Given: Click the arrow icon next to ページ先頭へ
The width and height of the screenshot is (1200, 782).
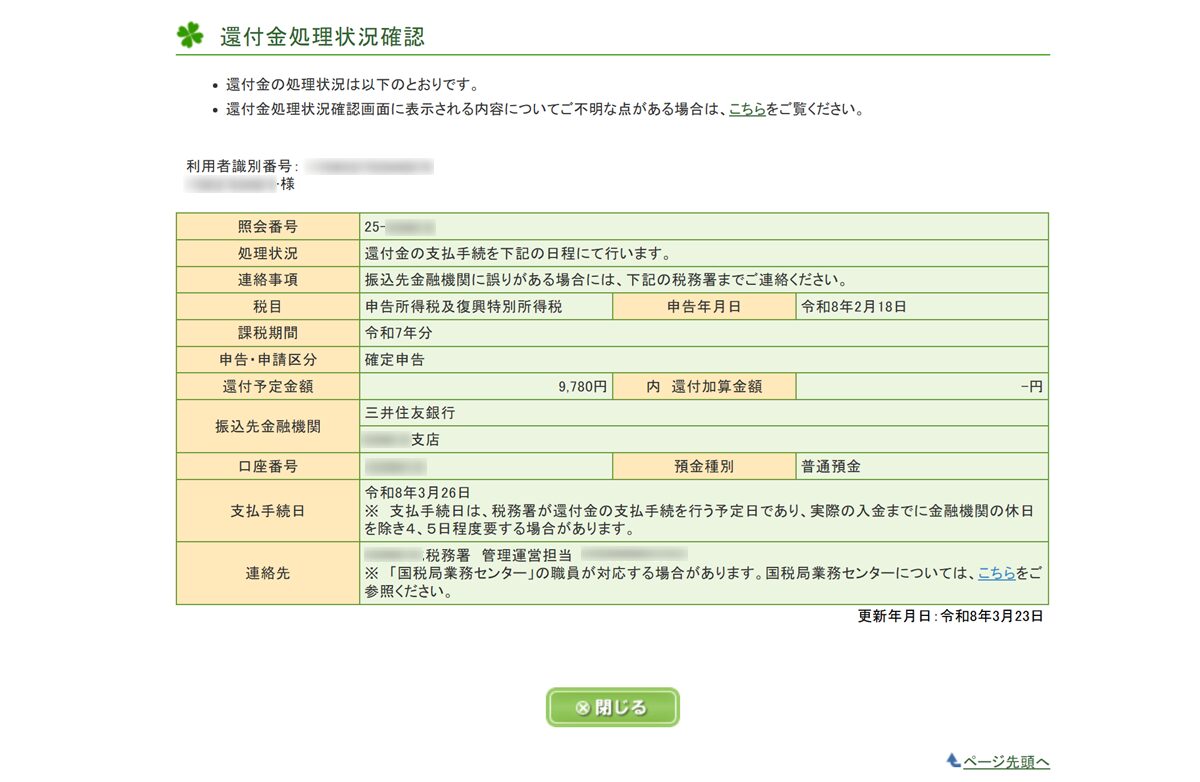Looking at the screenshot, I should click(955, 762).
